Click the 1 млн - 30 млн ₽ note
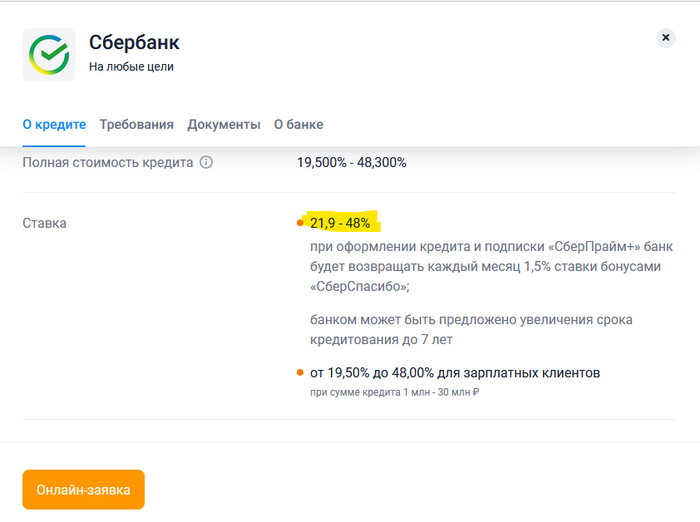Viewport: 700px width, 522px height. 395,392
